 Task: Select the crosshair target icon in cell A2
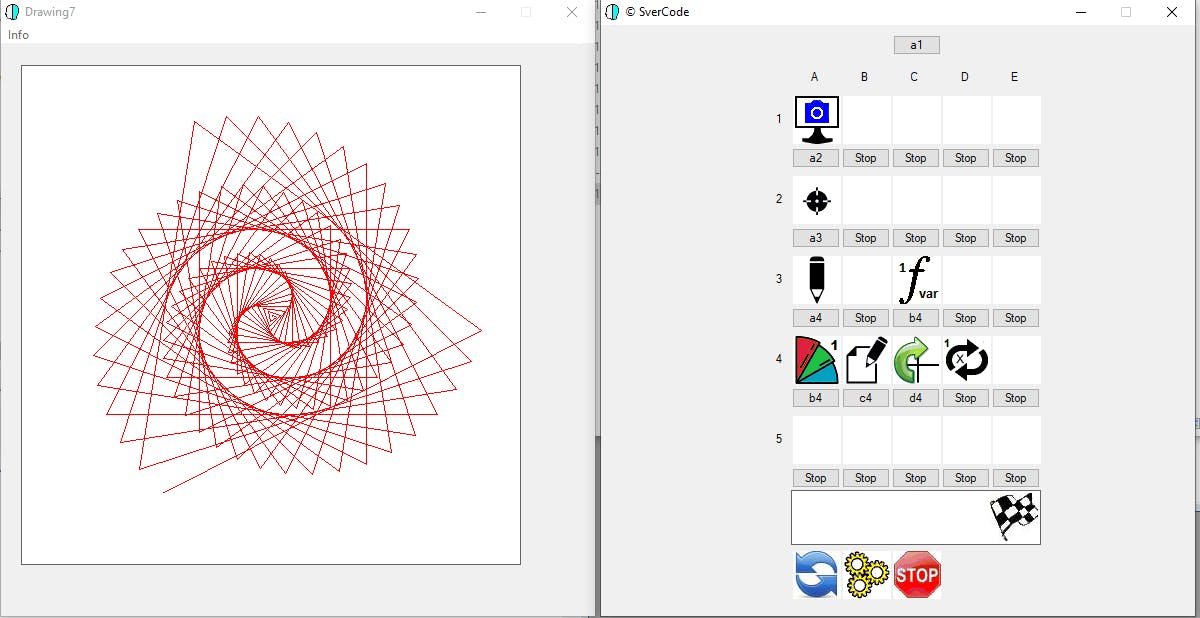817,200
